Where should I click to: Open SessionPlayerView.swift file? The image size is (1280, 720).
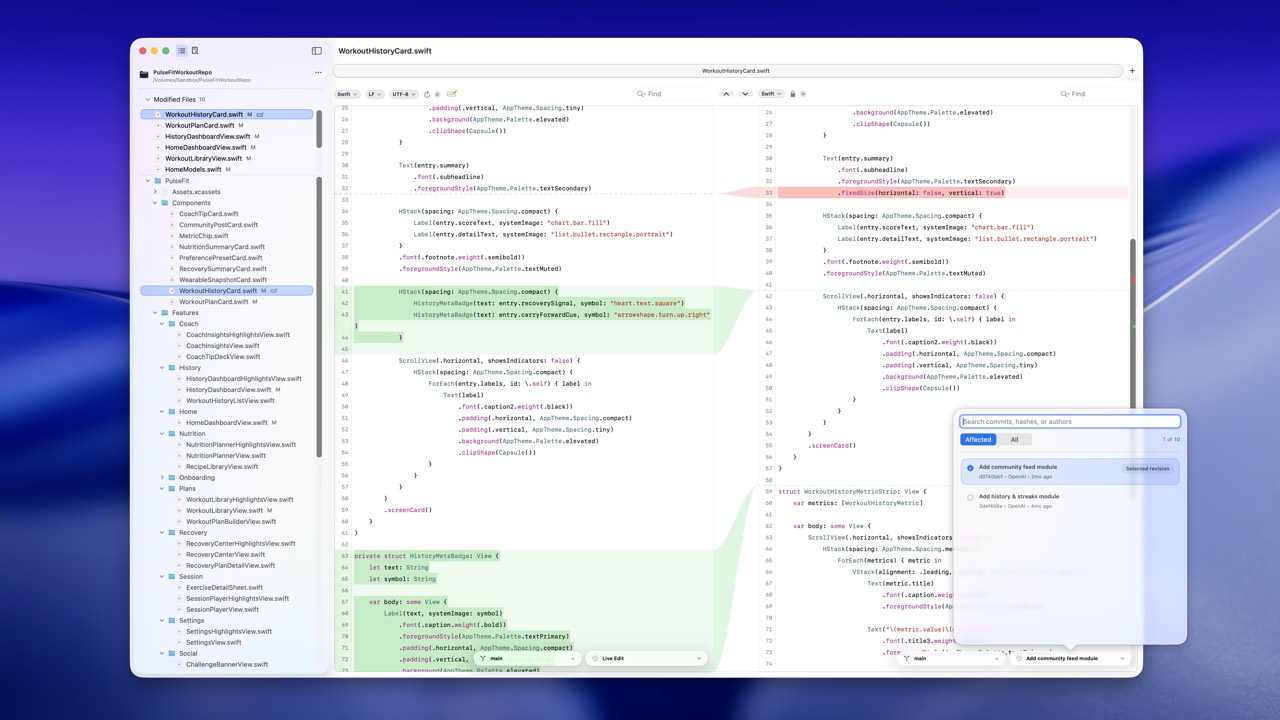click(x=222, y=610)
